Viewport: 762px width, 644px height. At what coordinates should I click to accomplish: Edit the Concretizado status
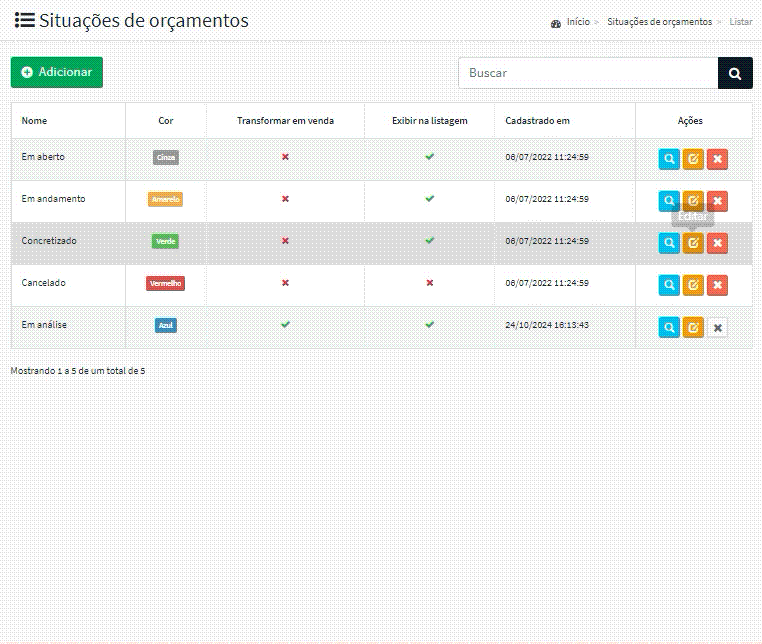point(693,243)
